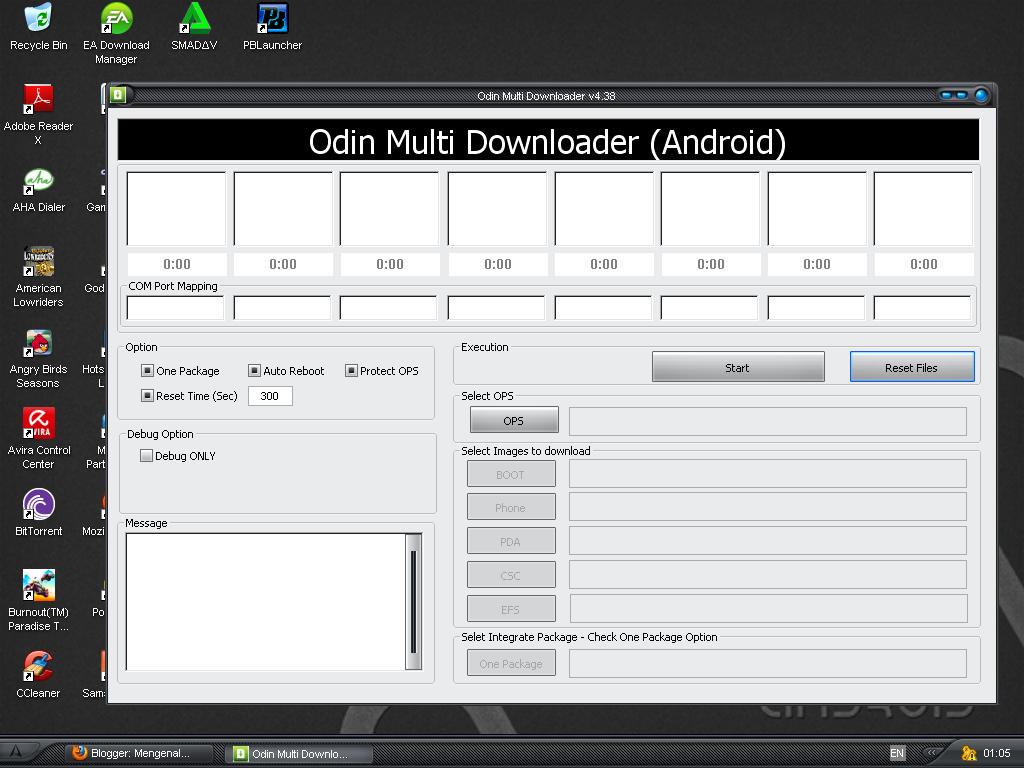Open Burnout Paradise desktop icon
This screenshot has width=1024, height=768.
click(x=39, y=601)
